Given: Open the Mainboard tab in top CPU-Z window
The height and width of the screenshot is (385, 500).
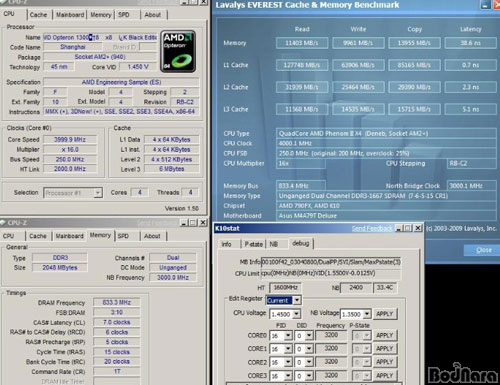Looking at the screenshot, I should click(70, 15).
